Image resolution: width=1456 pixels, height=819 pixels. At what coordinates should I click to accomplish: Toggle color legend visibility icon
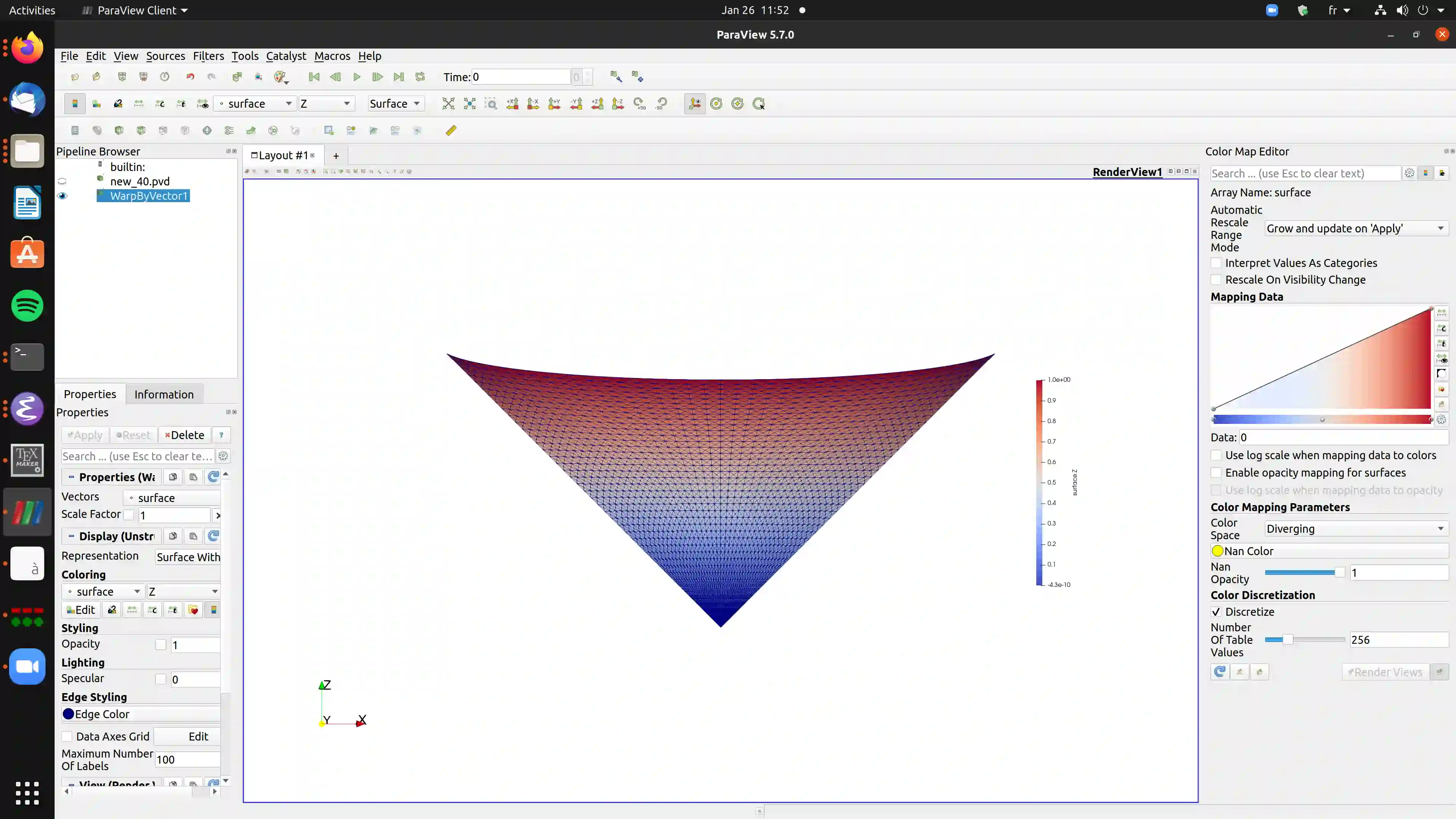[75, 104]
